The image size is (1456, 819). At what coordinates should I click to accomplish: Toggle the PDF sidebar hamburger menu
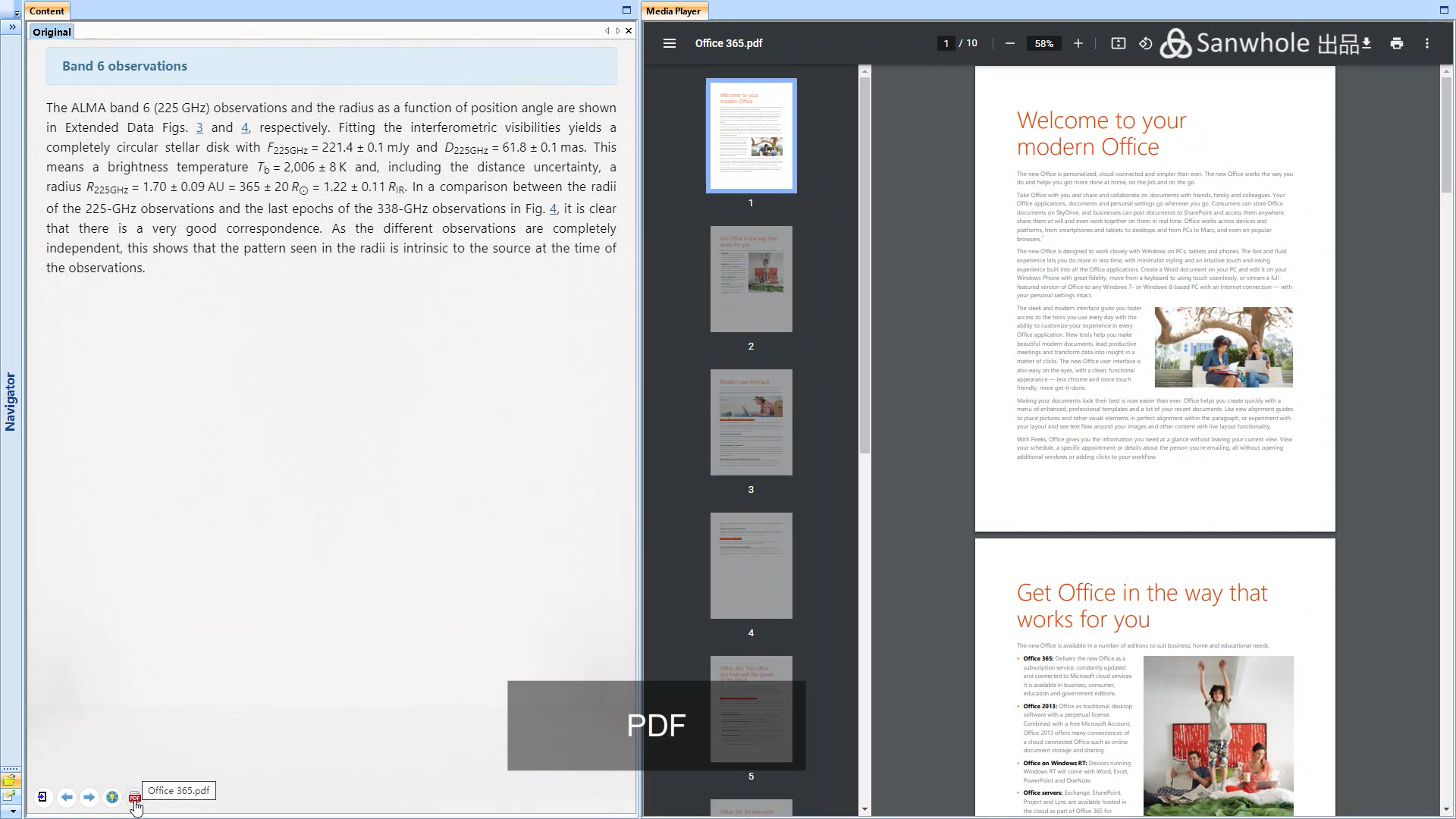pos(669,43)
